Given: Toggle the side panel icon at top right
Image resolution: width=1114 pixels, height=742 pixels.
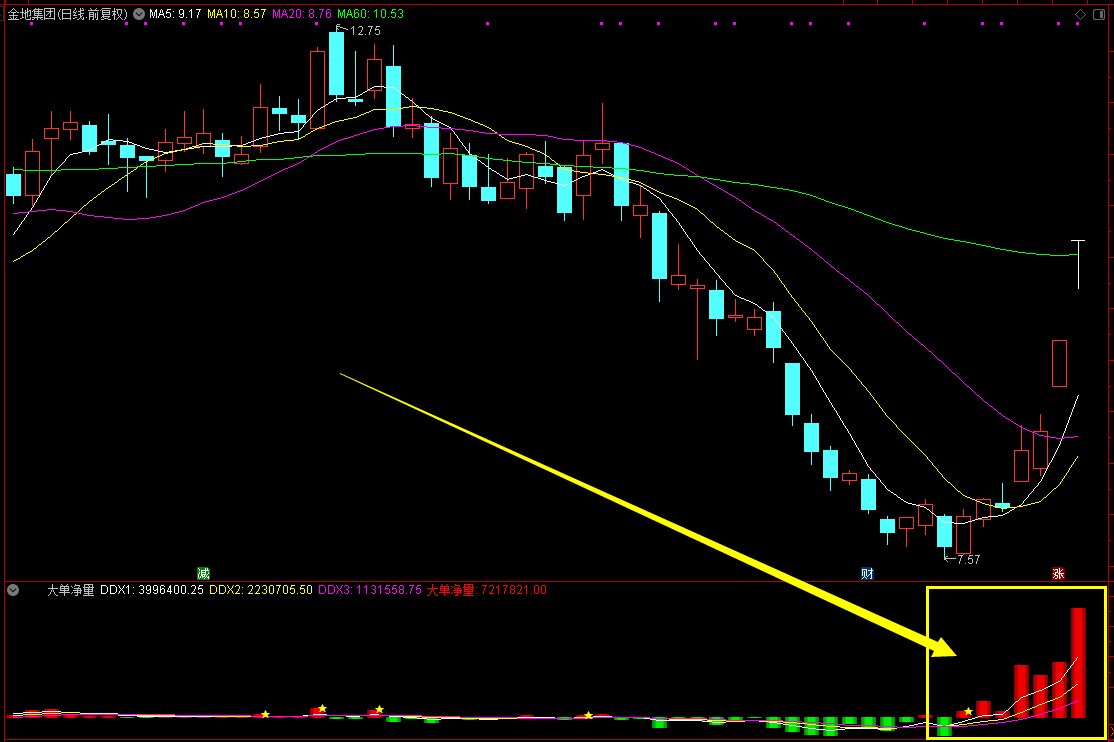Looking at the screenshot, I should (x=1098, y=14).
